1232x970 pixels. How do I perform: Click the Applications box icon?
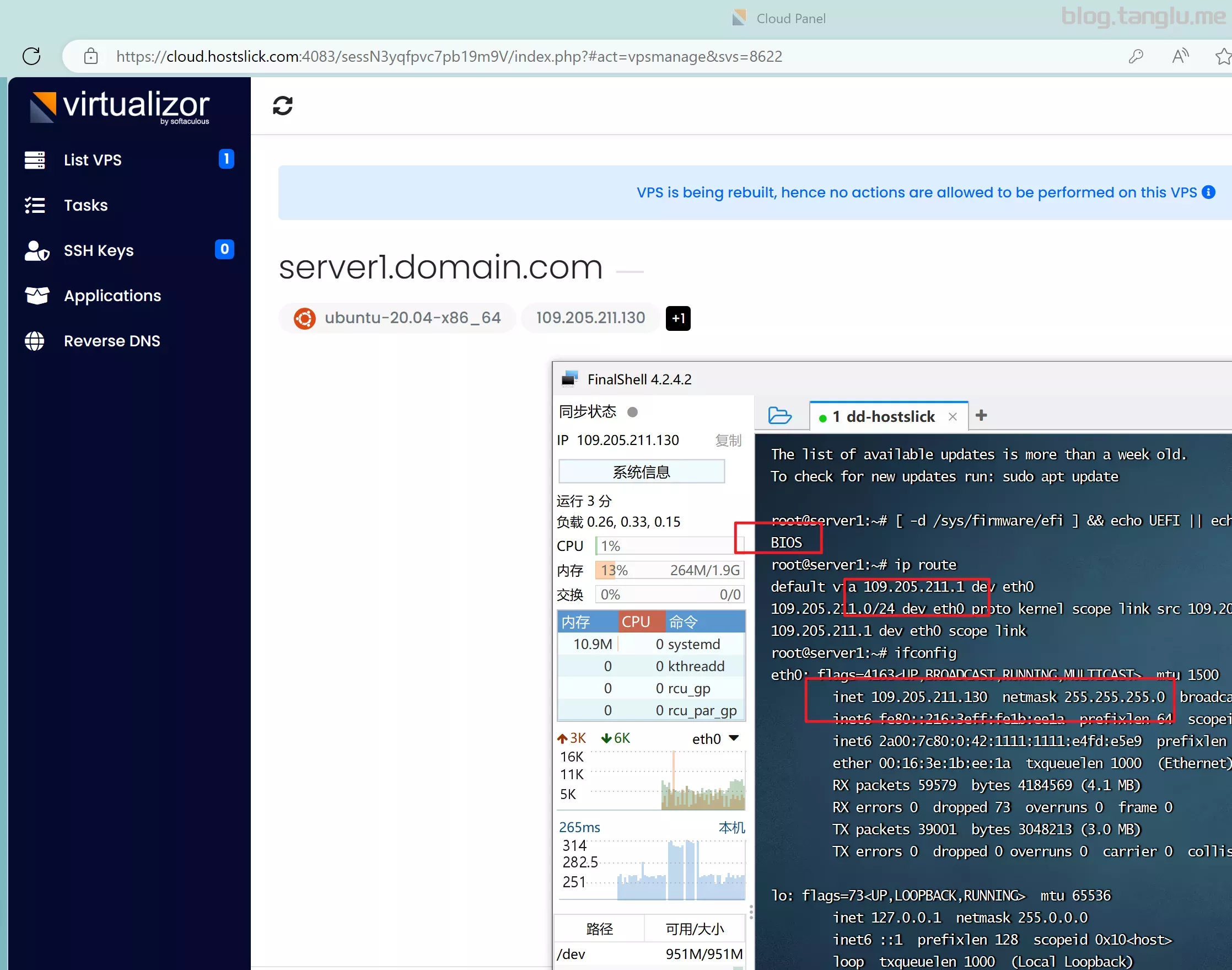pyautogui.click(x=37, y=296)
